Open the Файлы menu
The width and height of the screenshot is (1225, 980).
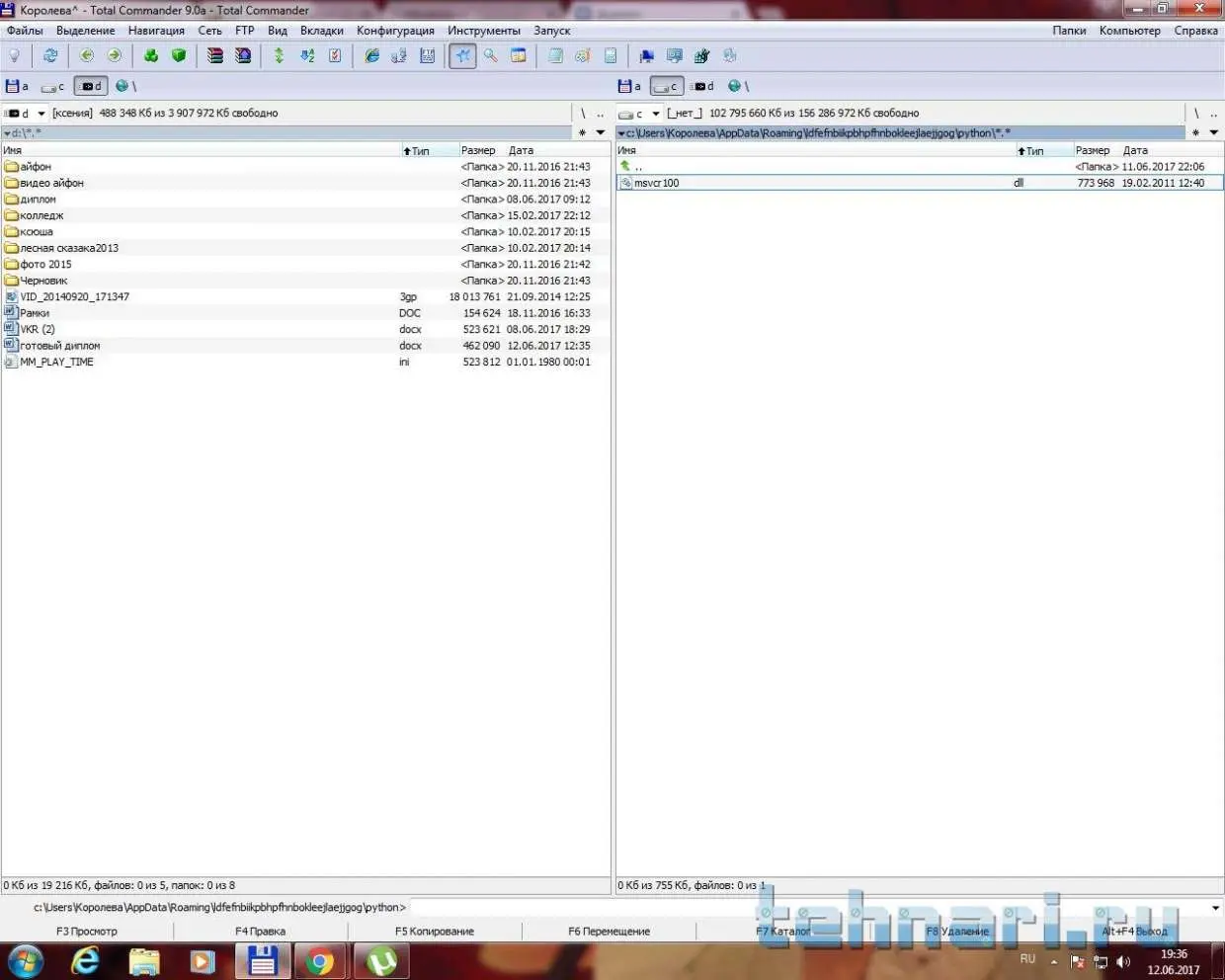25,31
